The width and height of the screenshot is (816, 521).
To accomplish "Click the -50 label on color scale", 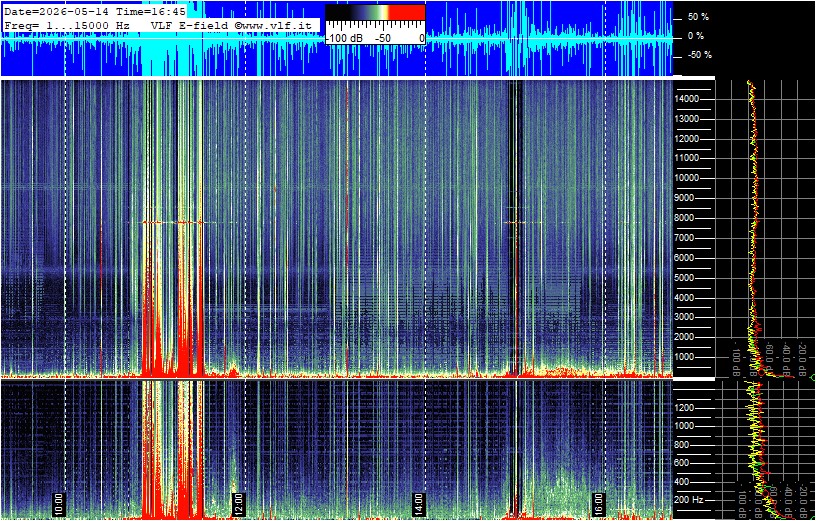I will [384, 39].
